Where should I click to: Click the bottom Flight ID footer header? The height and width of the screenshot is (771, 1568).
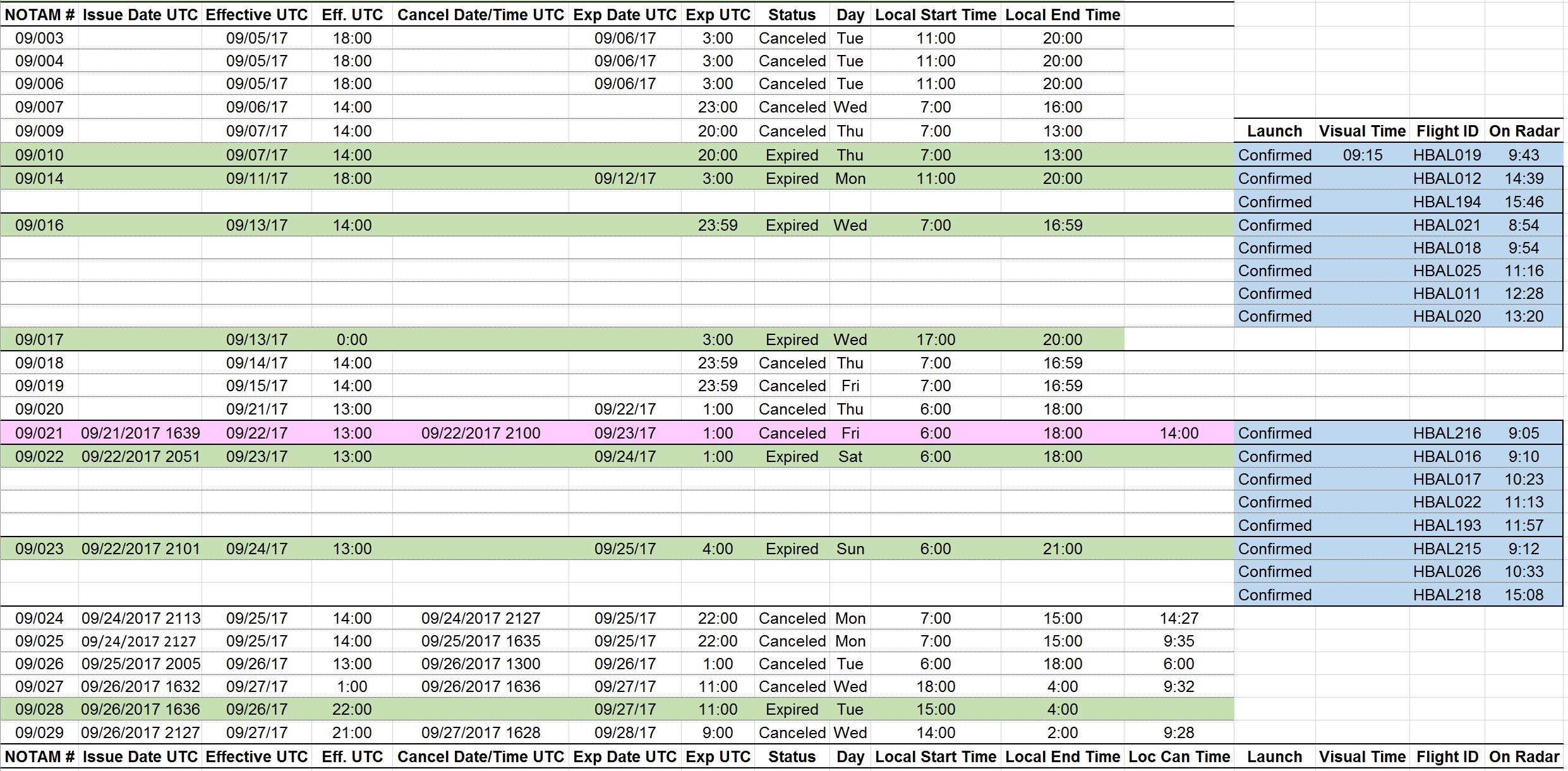click(x=1447, y=756)
